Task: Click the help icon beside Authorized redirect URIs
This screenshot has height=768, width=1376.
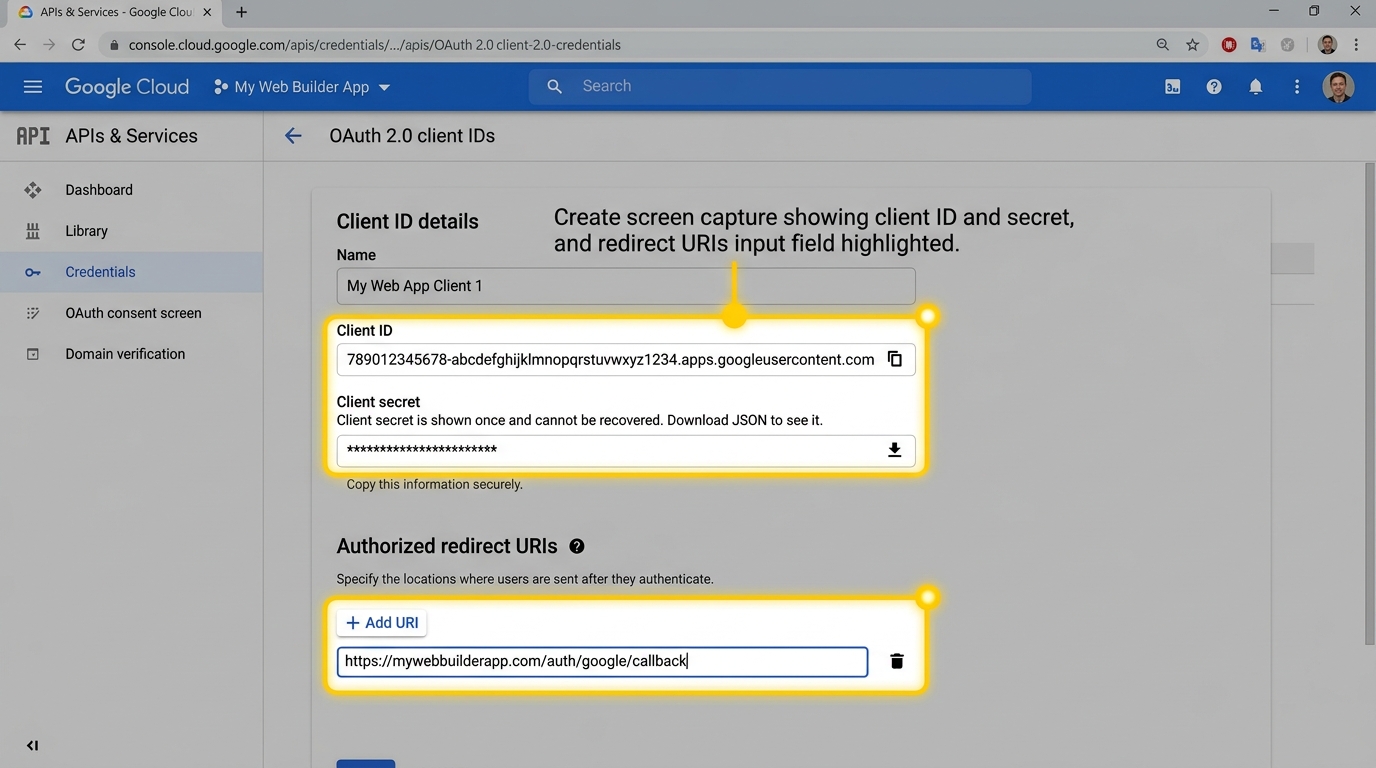Action: point(577,546)
